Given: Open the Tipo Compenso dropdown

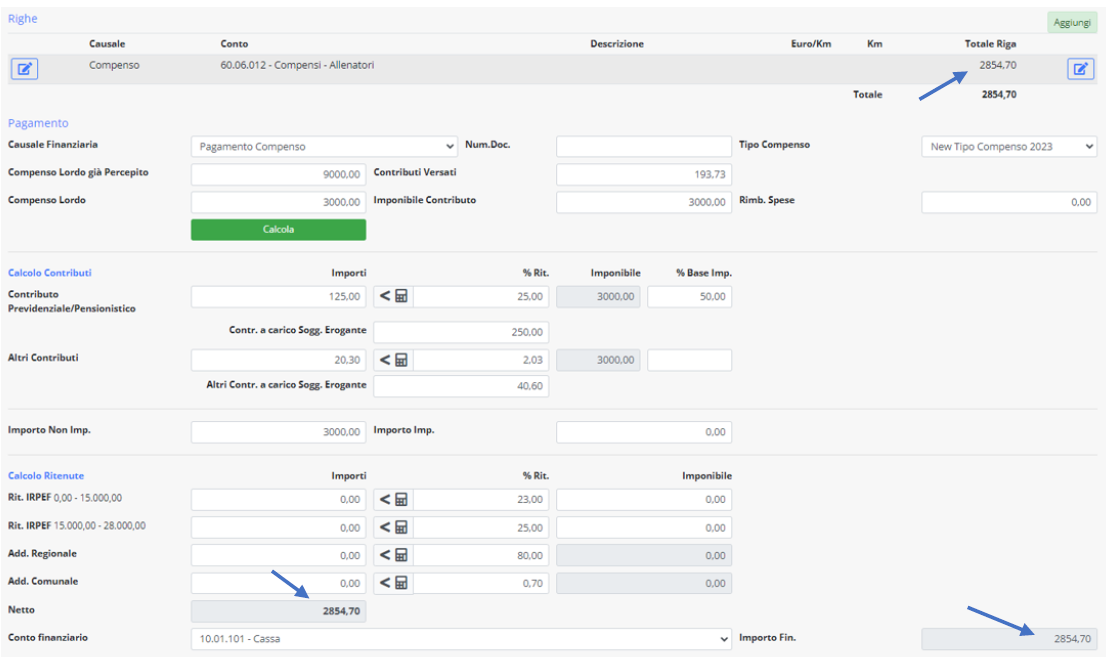Looking at the screenshot, I should pos(1008,147).
